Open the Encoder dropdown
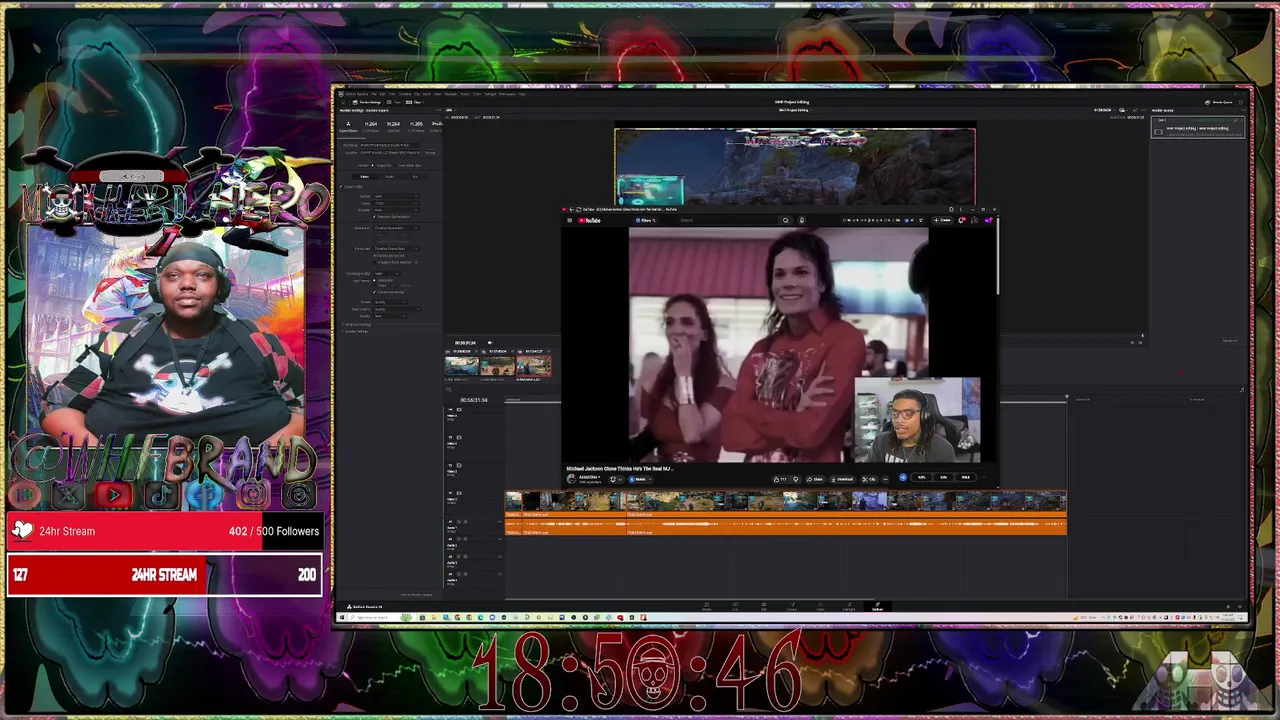This screenshot has height=720, width=1280. click(396, 210)
